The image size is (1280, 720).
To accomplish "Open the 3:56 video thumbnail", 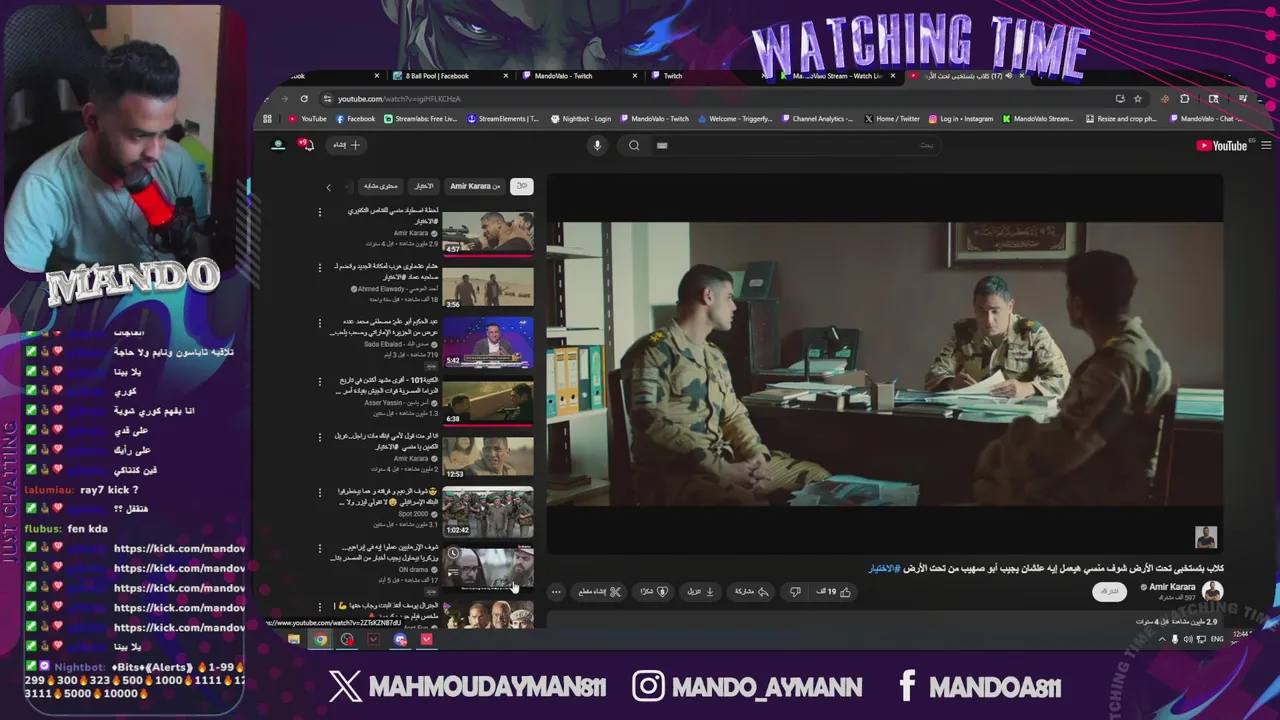I will 488,288.
